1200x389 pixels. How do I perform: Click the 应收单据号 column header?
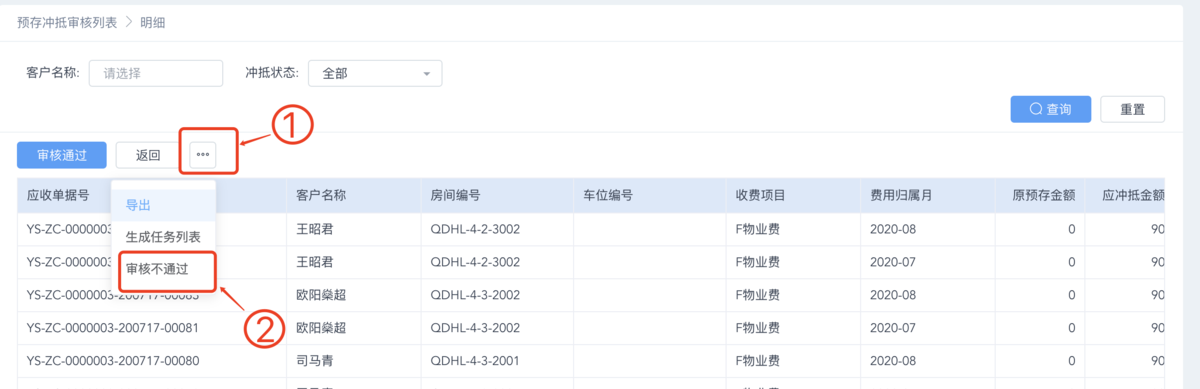pyautogui.click(x=58, y=196)
